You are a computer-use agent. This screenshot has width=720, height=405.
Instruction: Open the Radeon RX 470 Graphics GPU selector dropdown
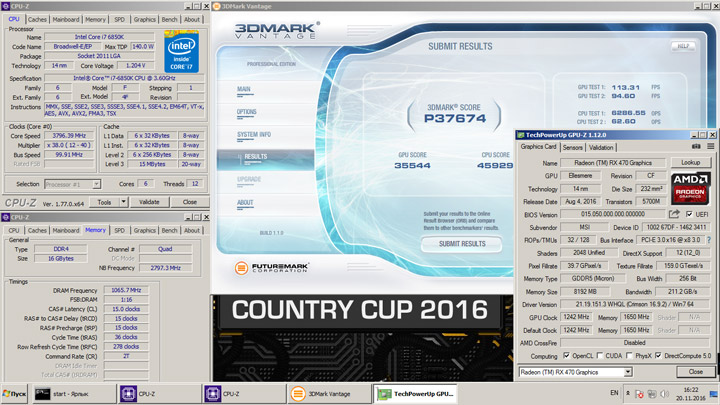click(627, 372)
